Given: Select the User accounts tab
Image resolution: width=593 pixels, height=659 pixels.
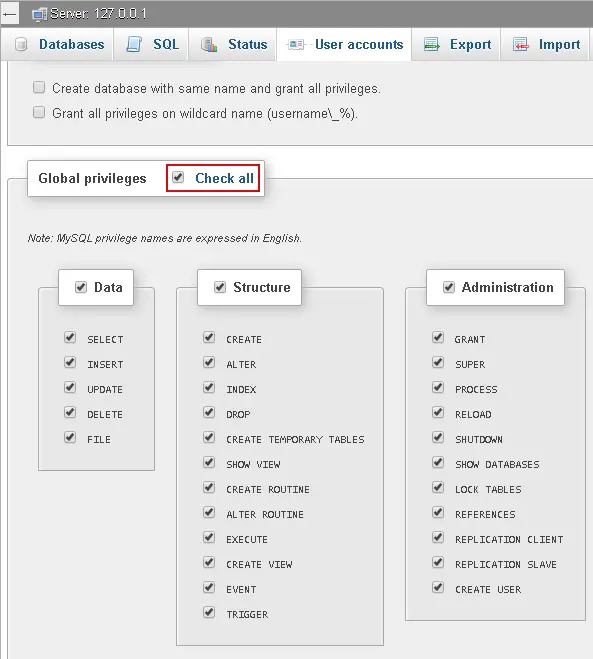Looking at the screenshot, I should [344, 45].
